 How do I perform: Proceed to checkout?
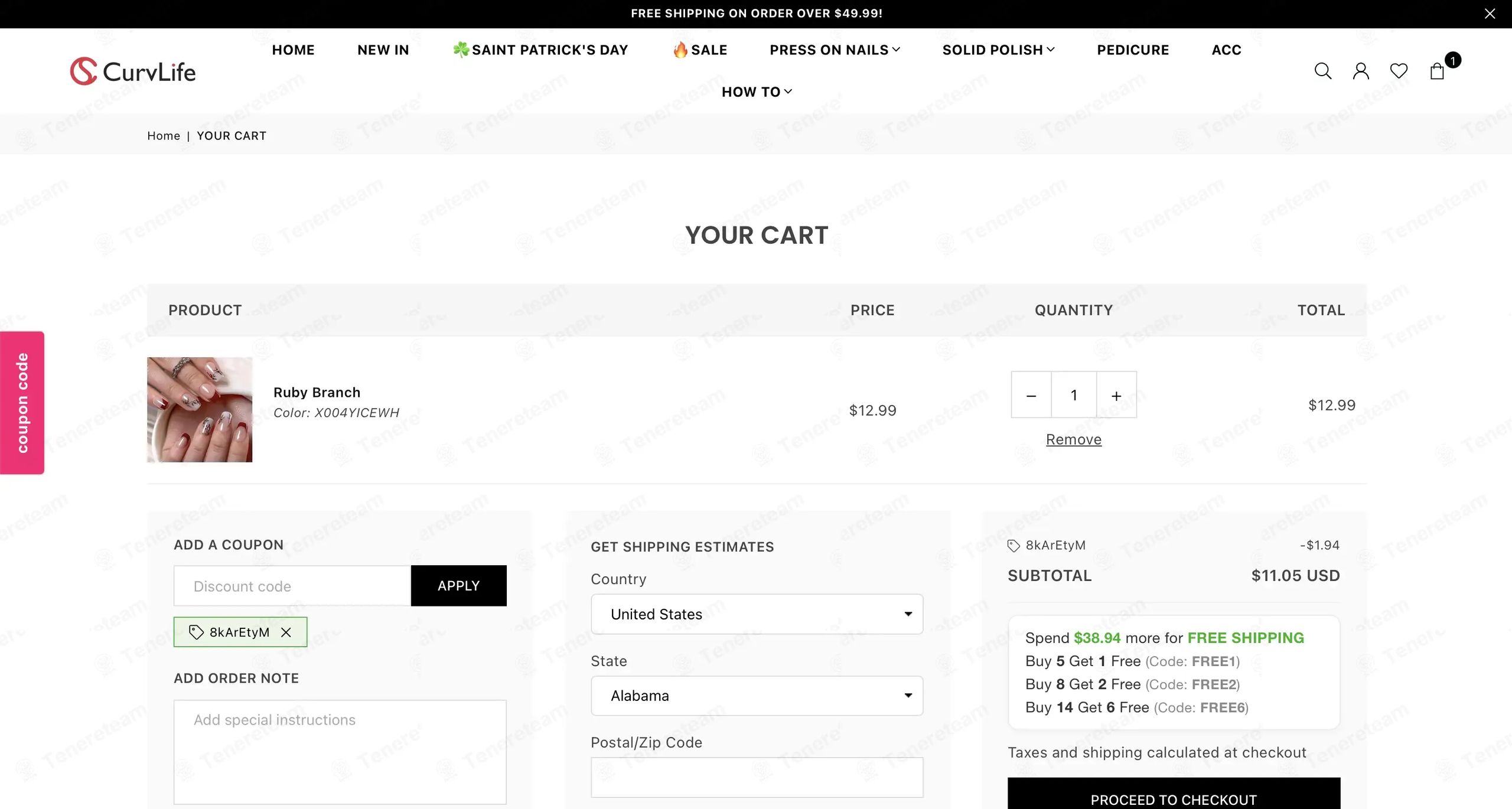click(x=1174, y=794)
